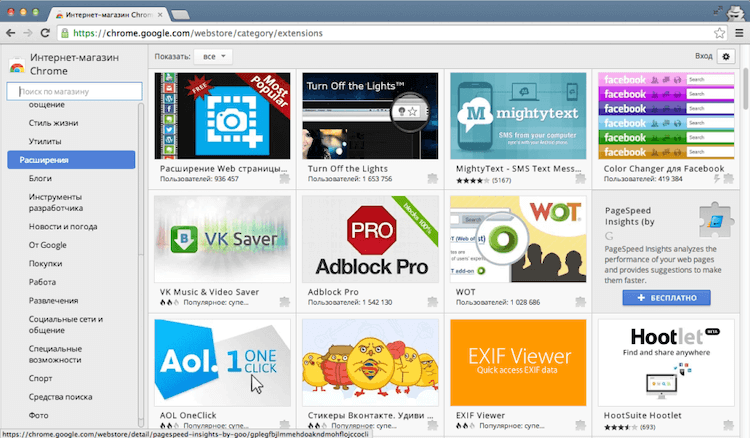Click the green lock icon in address bar
The height and width of the screenshot is (438, 750).
tap(65, 33)
